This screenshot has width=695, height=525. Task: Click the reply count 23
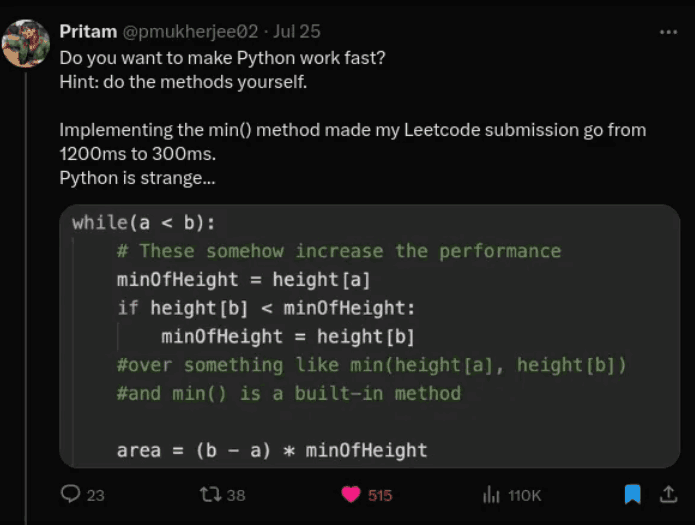coord(95,495)
